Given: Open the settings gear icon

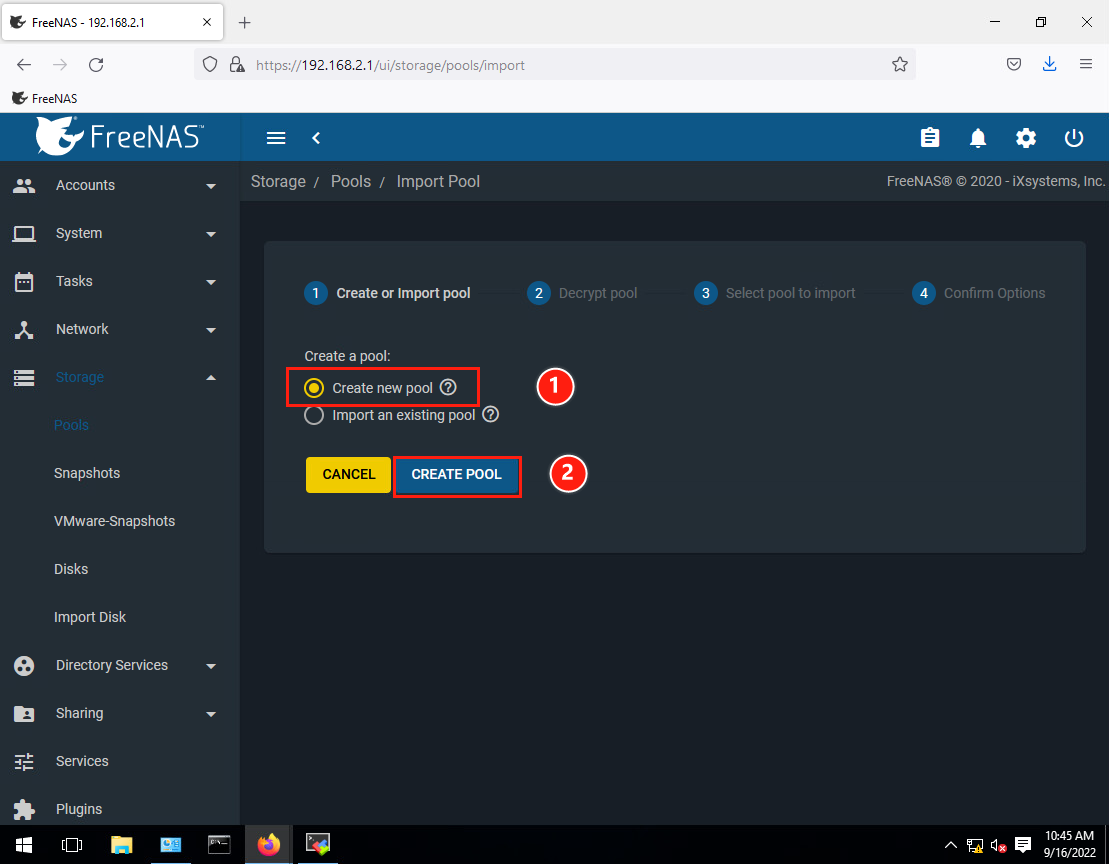Looking at the screenshot, I should (x=1026, y=138).
